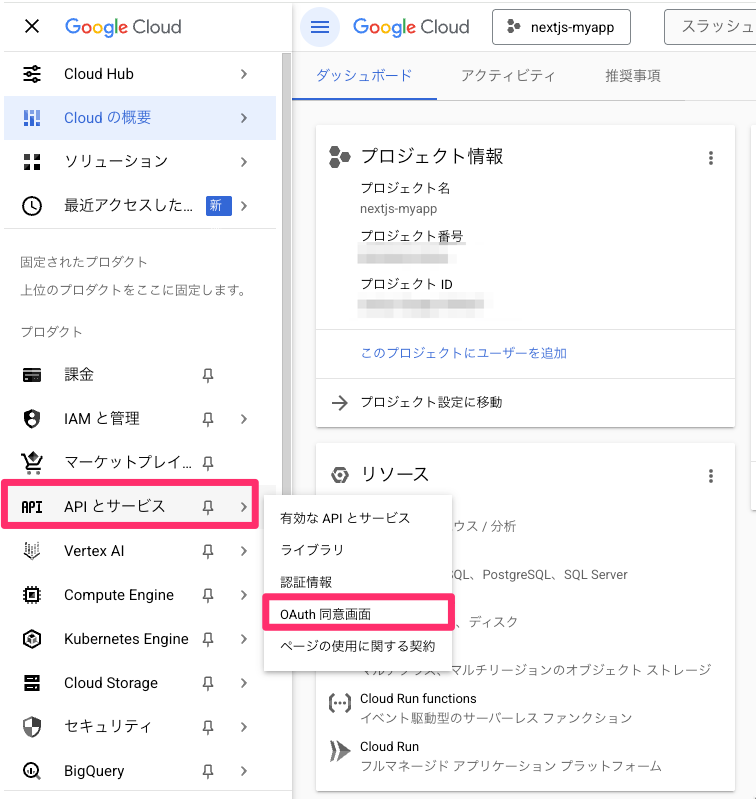Click the Marketplace shopping cart icon
Viewport: 756px width, 799px height.
tap(32, 463)
